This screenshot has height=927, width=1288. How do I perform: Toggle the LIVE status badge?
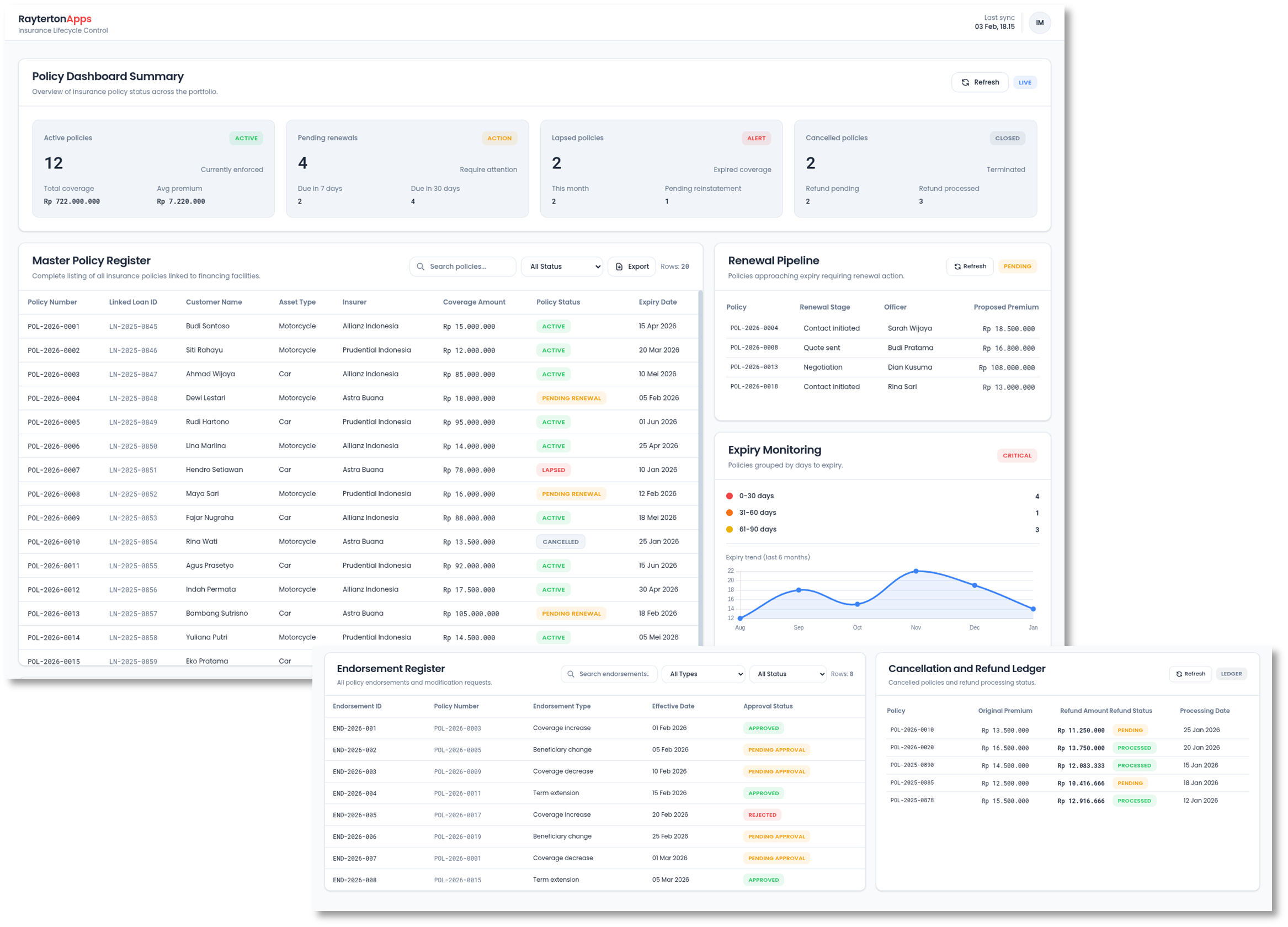1025,82
